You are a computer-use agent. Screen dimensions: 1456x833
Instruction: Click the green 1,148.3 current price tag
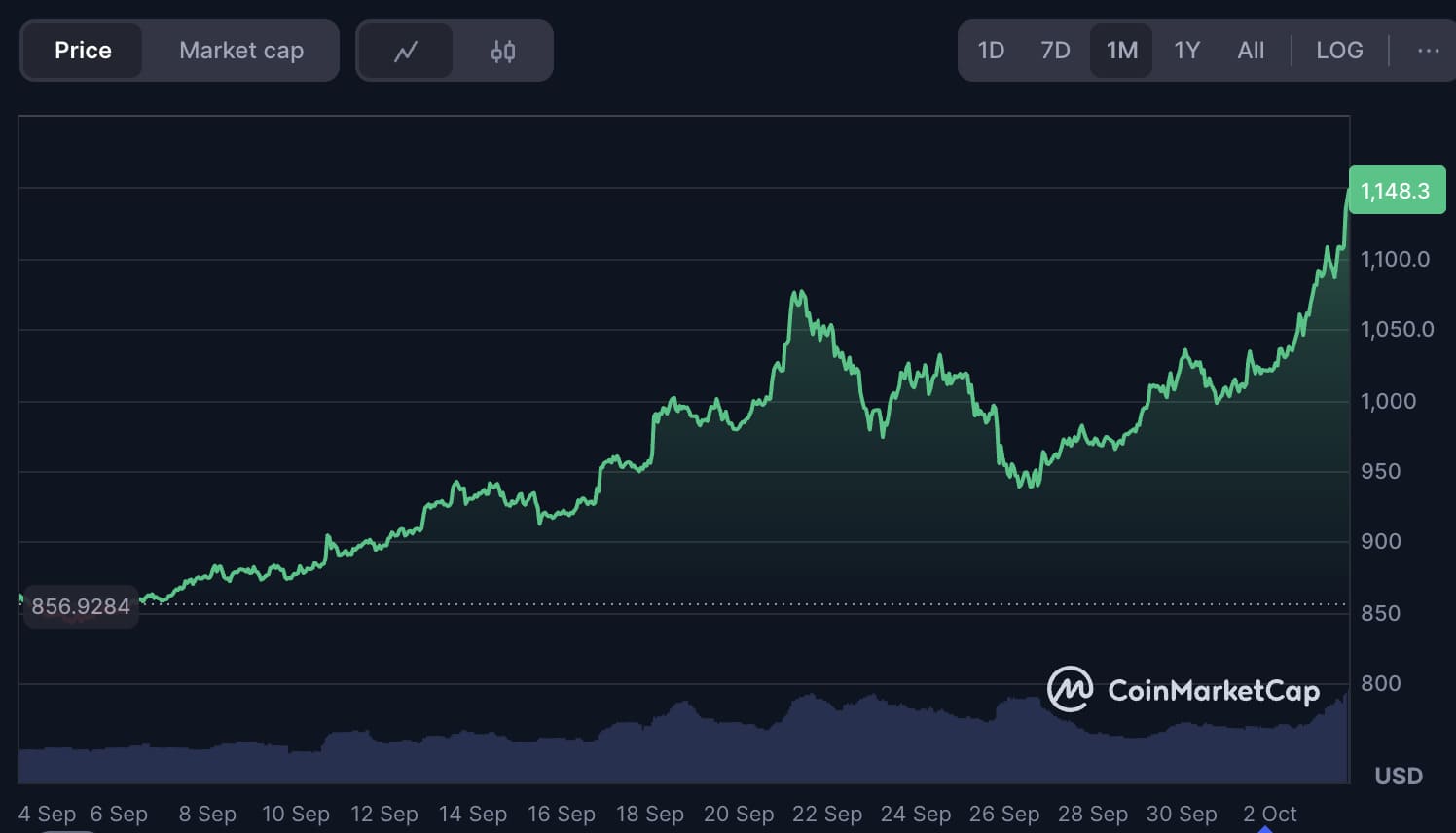click(x=1396, y=191)
